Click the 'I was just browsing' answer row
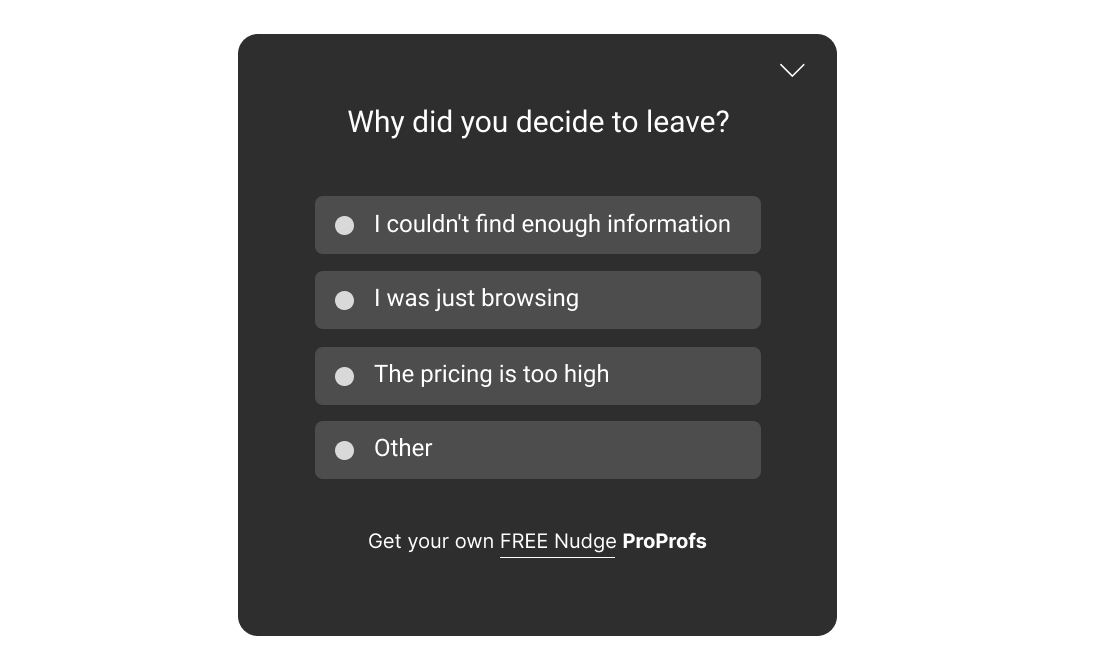The height and width of the screenshot is (670, 1108). (537, 300)
